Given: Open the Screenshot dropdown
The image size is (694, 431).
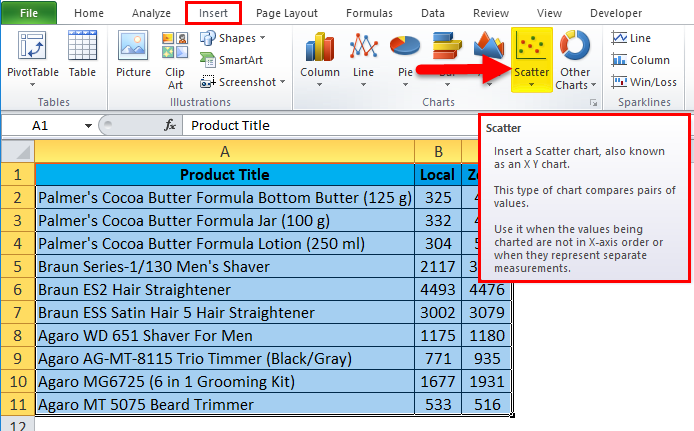Looking at the screenshot, I should (x=243, y=82).
